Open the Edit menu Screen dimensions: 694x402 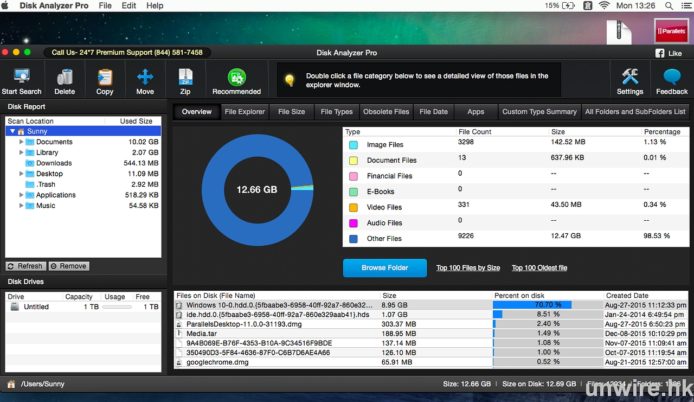click(x=129, y=6)
